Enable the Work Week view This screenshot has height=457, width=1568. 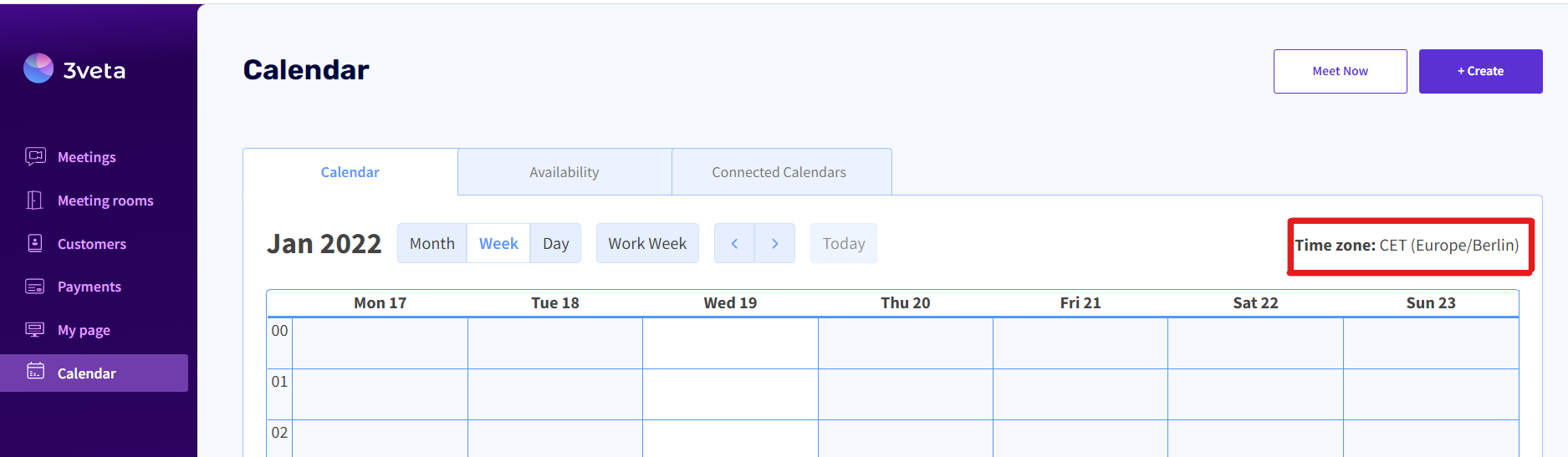pos(647,243)
